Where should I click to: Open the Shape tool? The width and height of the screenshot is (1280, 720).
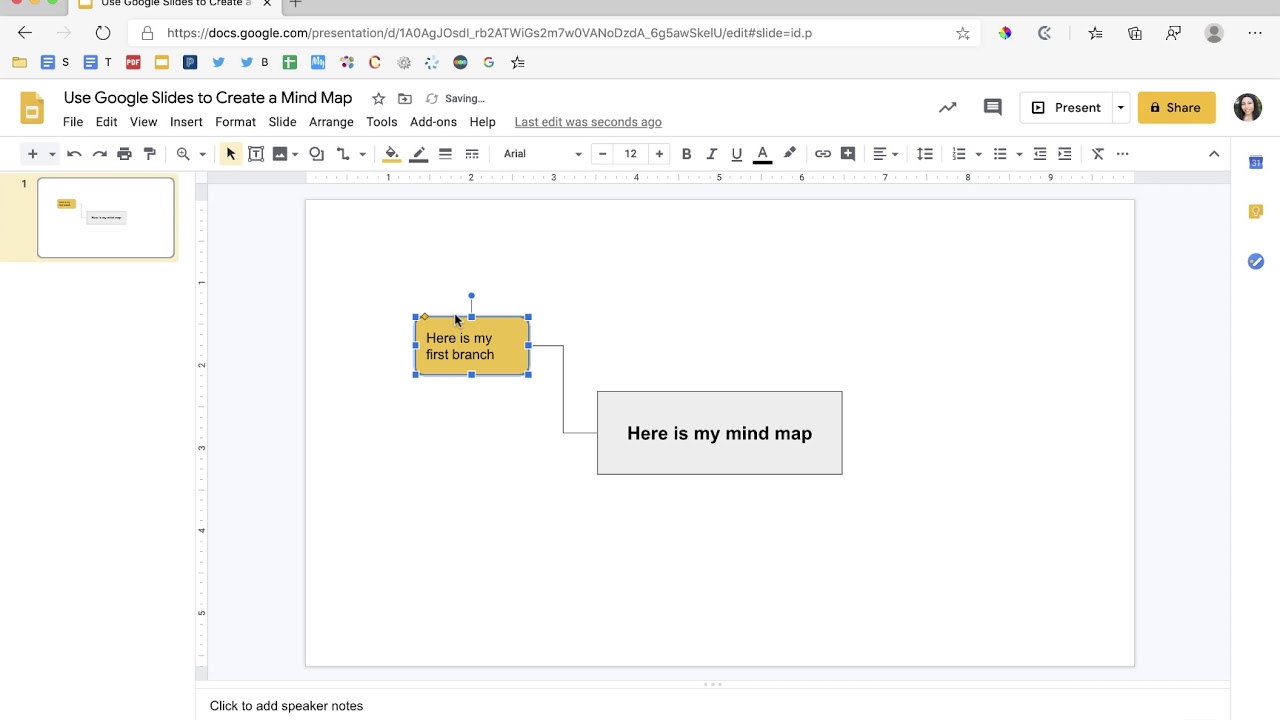click(317, 154)
